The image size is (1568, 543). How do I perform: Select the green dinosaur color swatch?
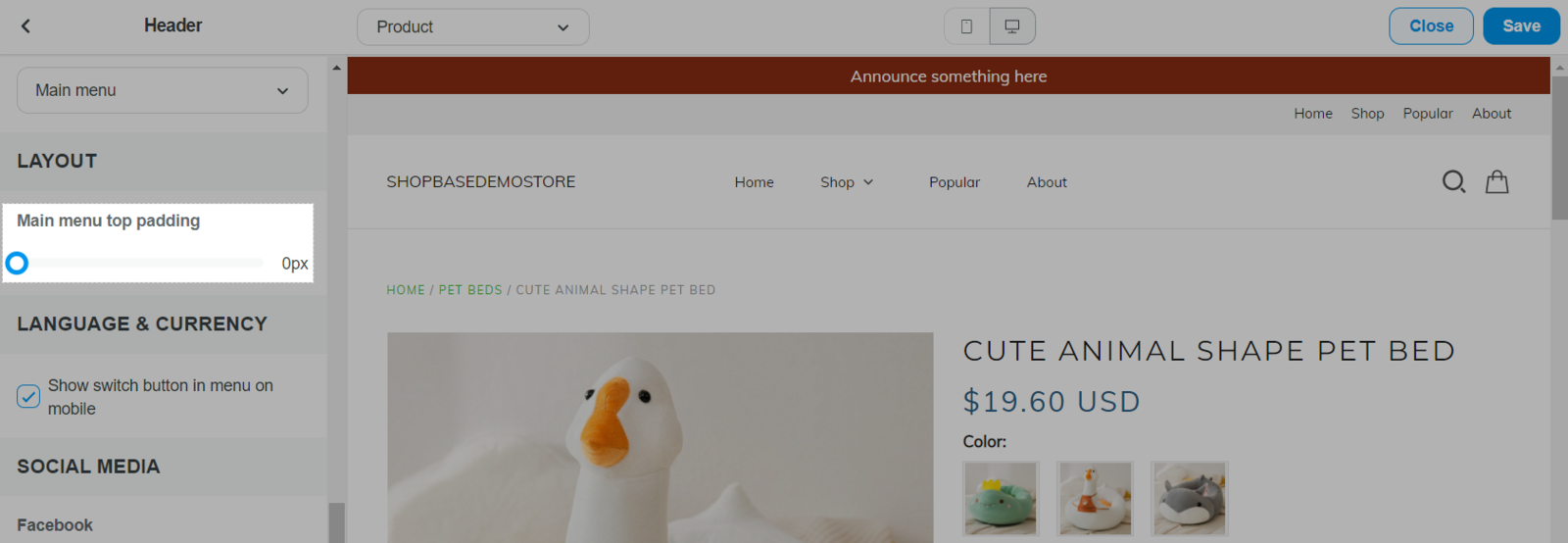(1001, 498)
